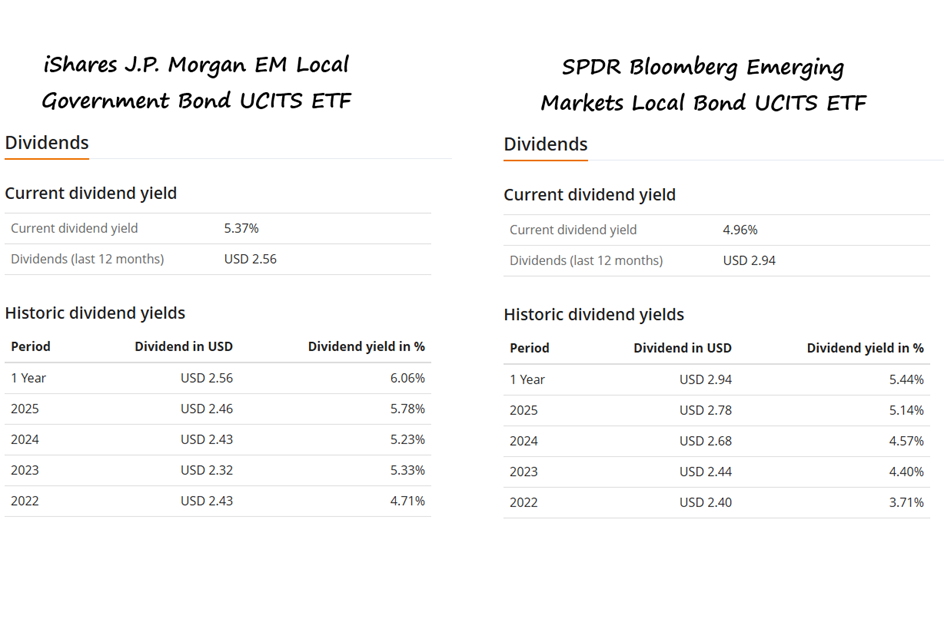The height and width of the screenshot is (629, 944).
Task: Select the 4.57% yield for 2024
Action: point(906,441)
